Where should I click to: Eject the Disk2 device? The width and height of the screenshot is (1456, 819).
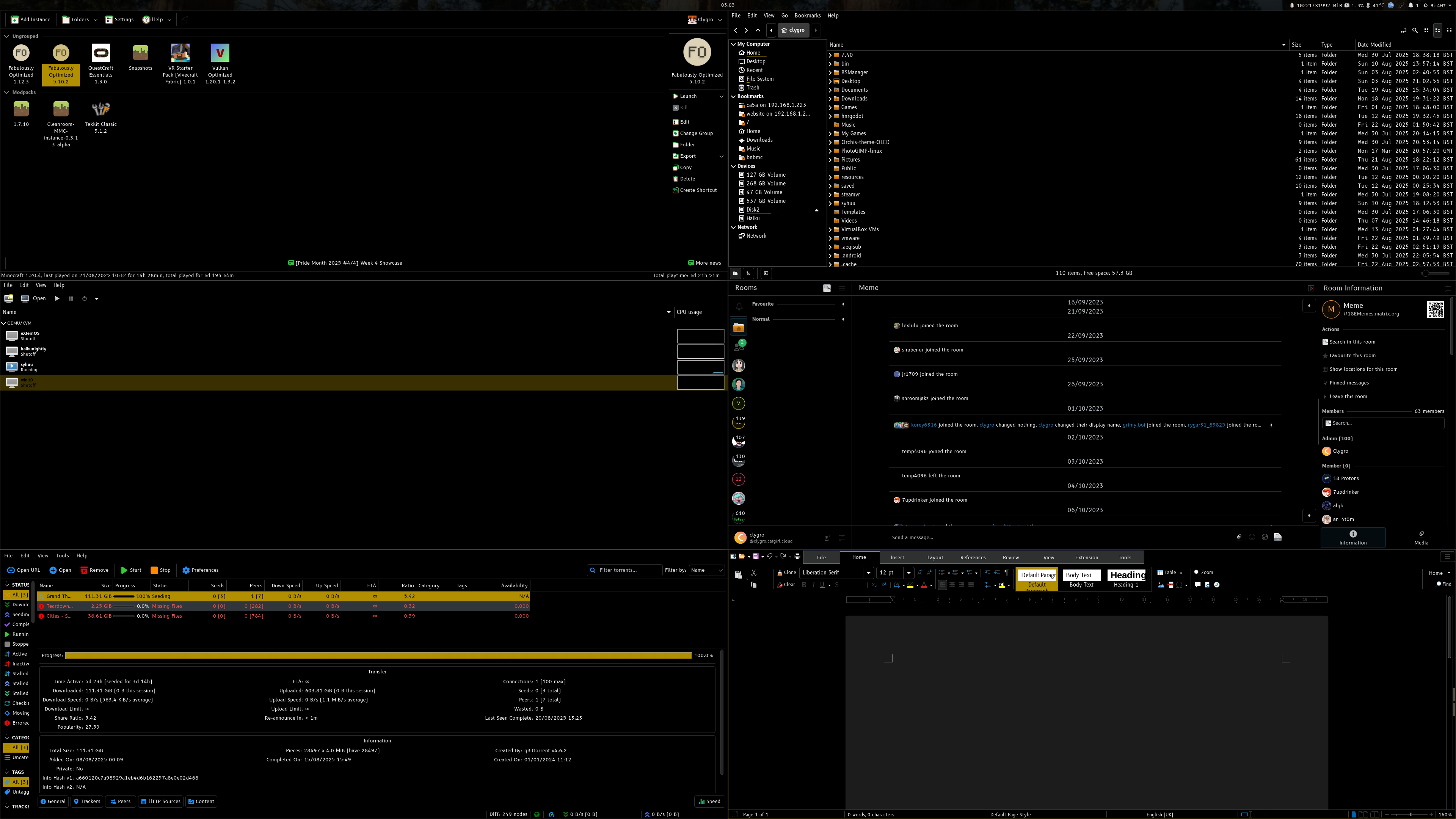tap(816, 210)
